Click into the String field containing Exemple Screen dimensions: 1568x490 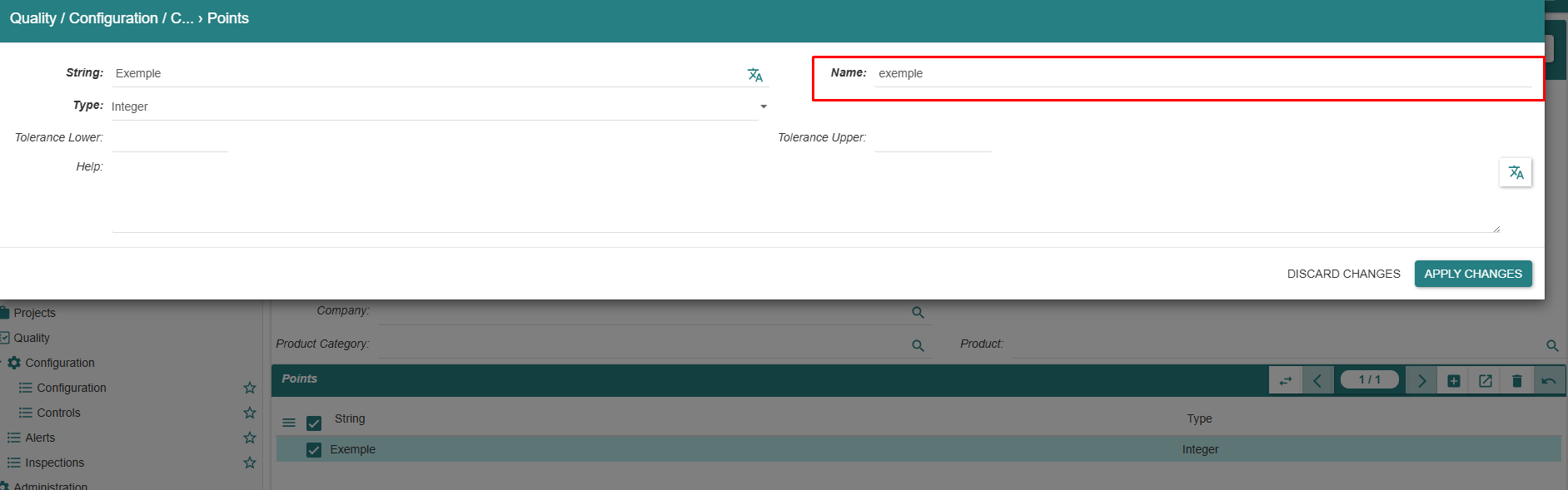click(426, 73)
